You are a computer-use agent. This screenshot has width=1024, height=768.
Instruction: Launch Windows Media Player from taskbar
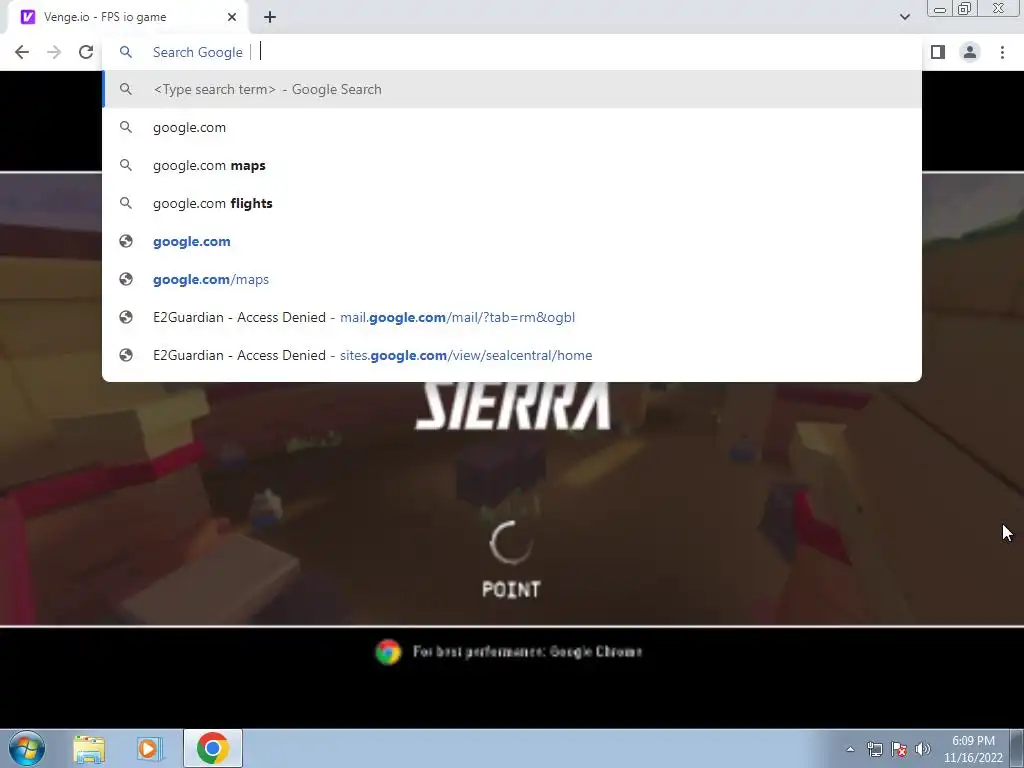150,748
